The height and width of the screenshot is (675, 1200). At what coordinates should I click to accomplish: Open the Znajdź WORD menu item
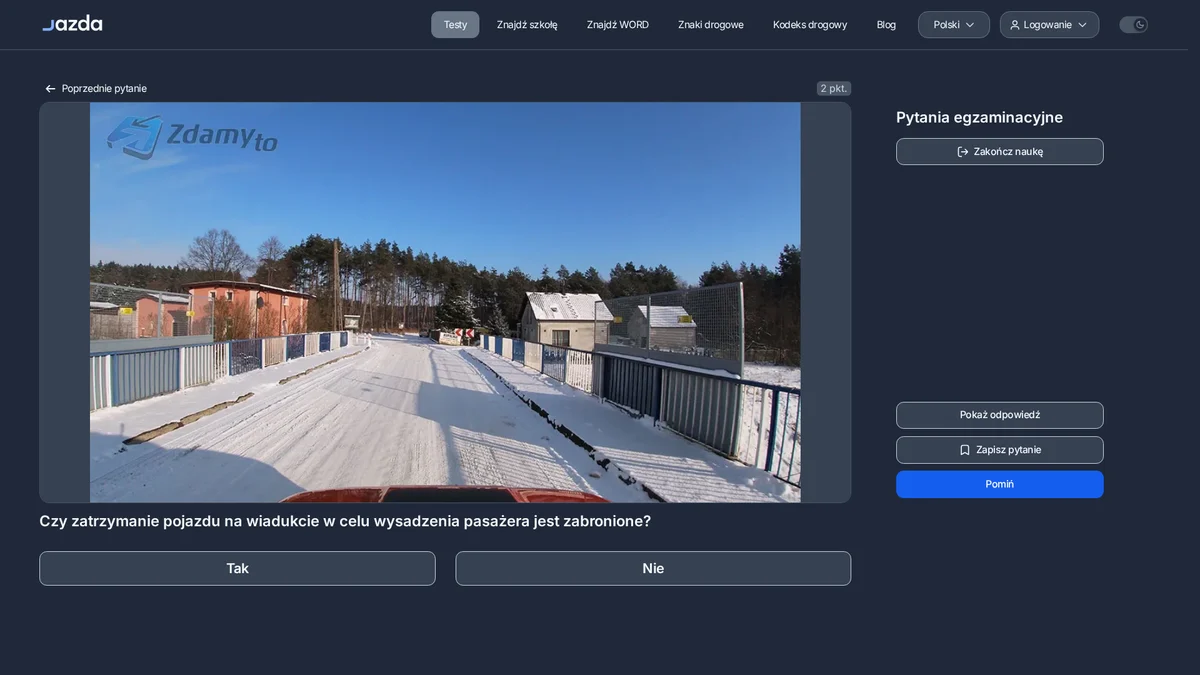pos(618,25)
